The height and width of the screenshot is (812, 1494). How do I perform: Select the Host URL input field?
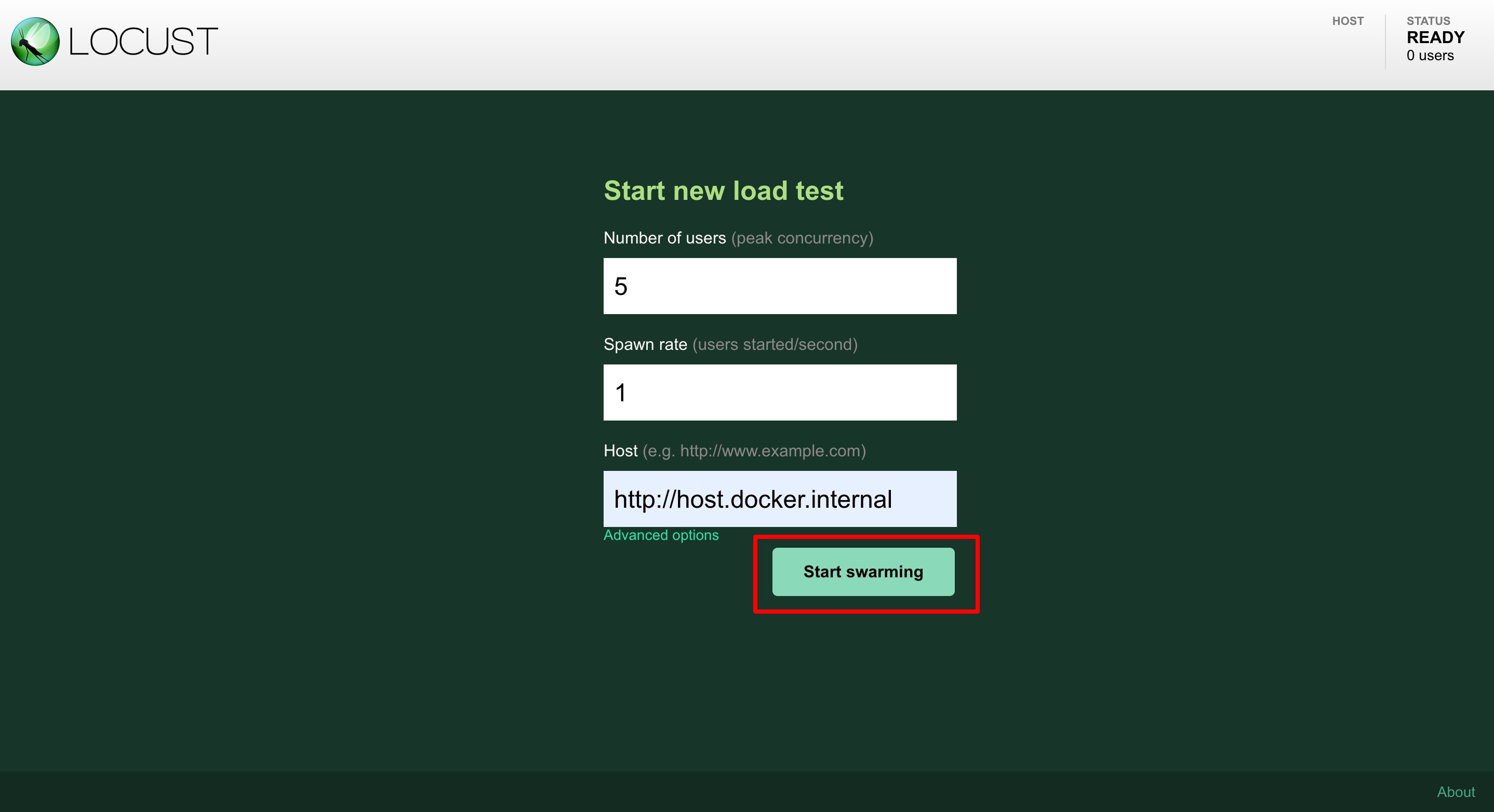coord(780,499)
